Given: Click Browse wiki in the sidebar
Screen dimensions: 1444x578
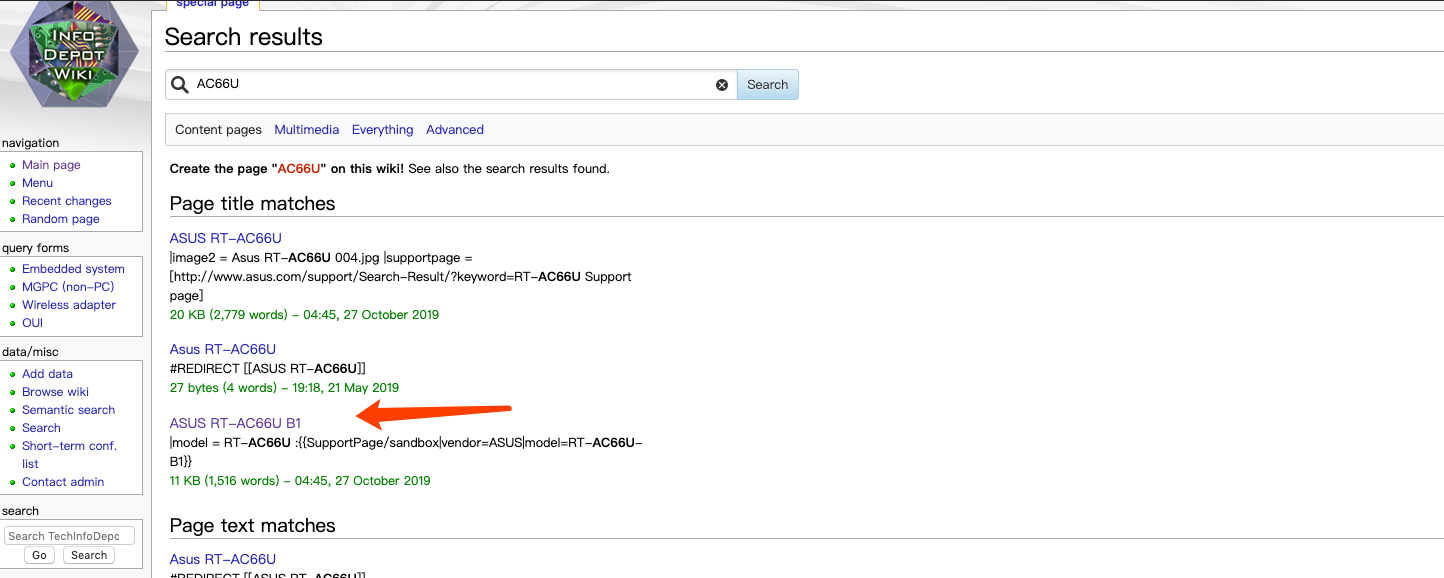Looking at the screenshot, I should point(56,392).
